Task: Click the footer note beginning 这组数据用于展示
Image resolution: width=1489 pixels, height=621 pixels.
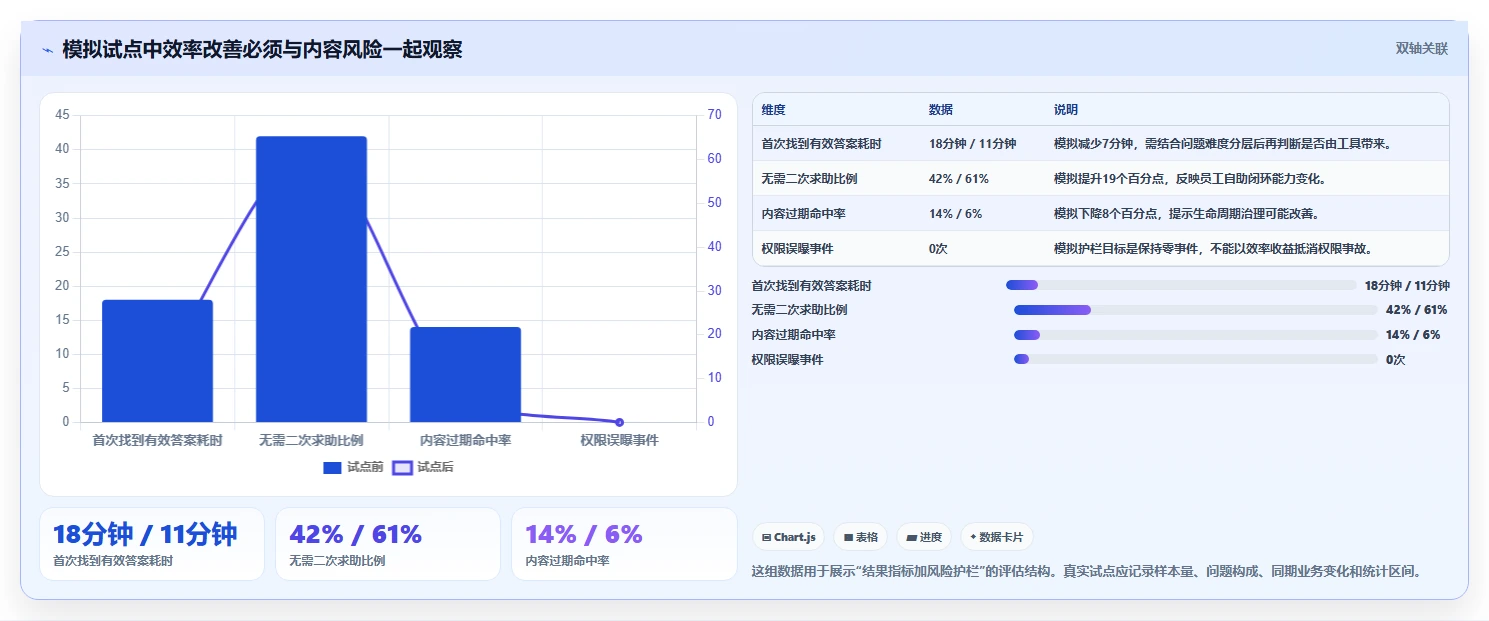Action: pos(1086,572)
